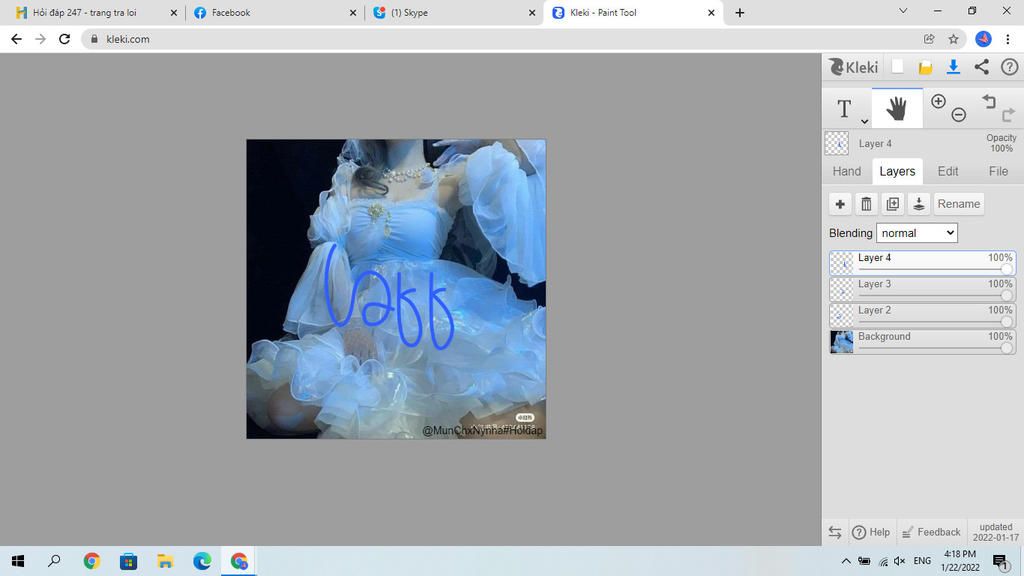
Task: Open the Chrome three-dot menu
Action: [x=1008, y=39]
